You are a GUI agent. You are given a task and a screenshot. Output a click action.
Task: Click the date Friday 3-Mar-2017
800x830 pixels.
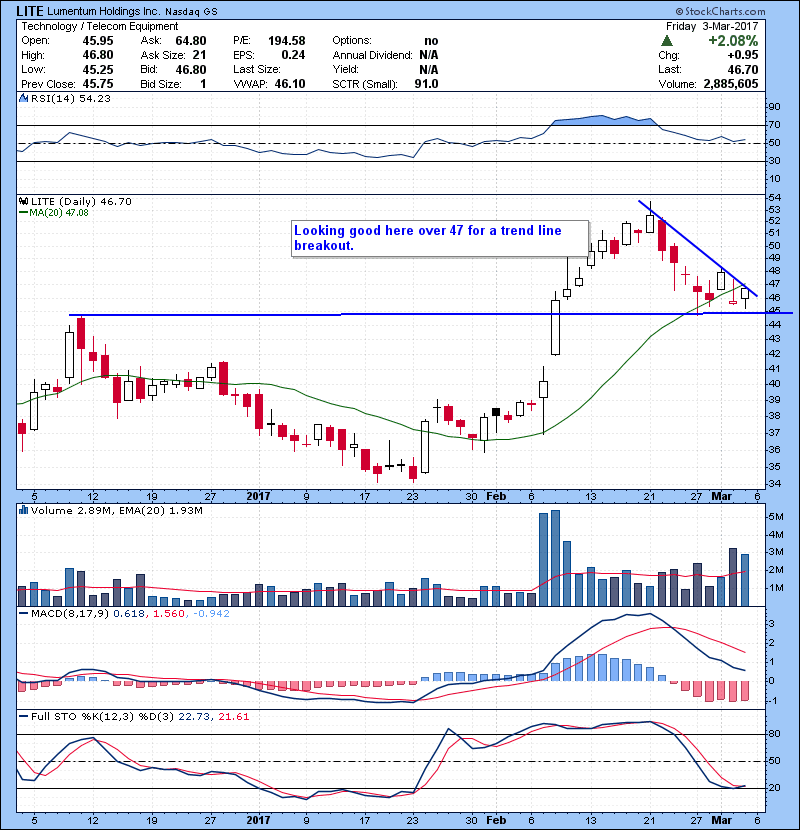[712, 26]
